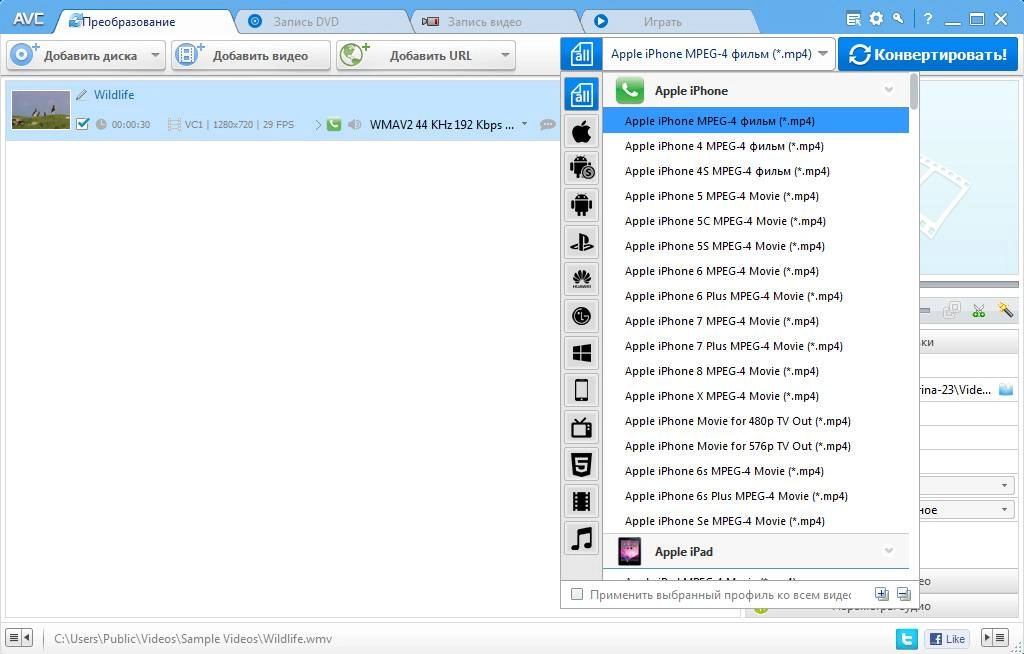Select Apple iPhone 7 Plus MPEG-4 Movie
The width and height of the screenshot is (1024, 654).
[756, 346]
